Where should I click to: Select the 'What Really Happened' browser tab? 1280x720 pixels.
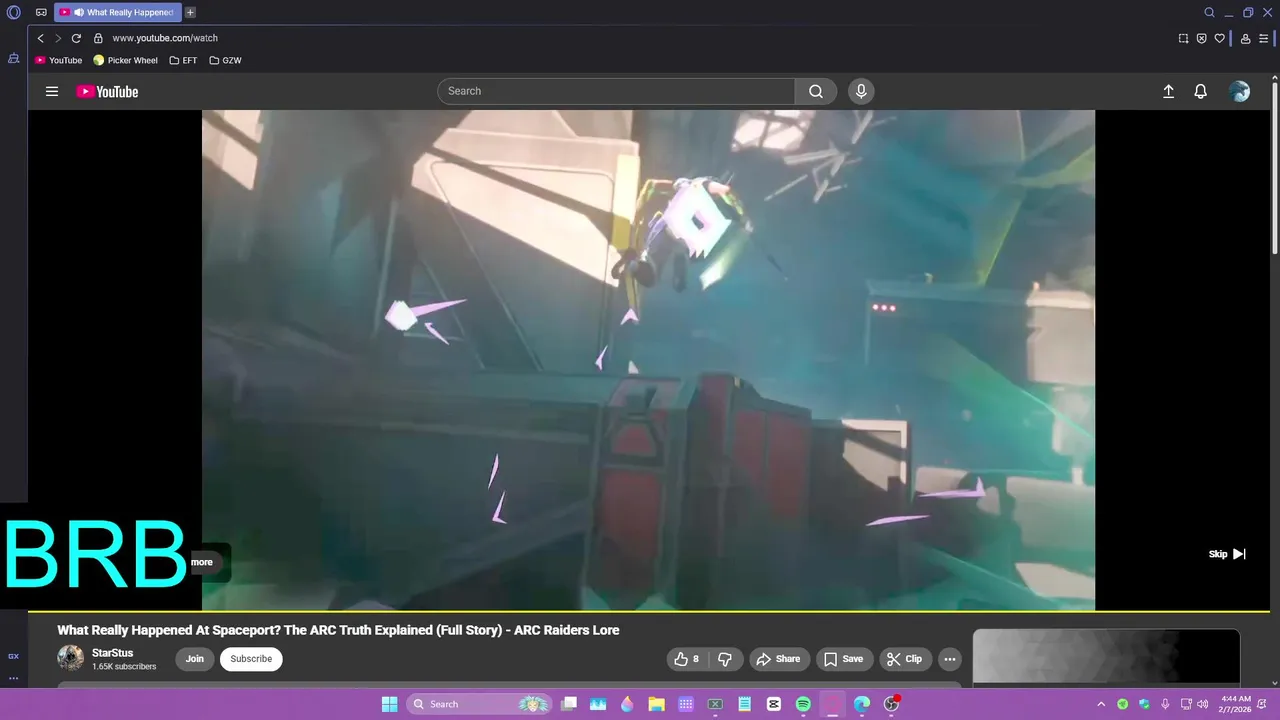(x=118, y=13)
